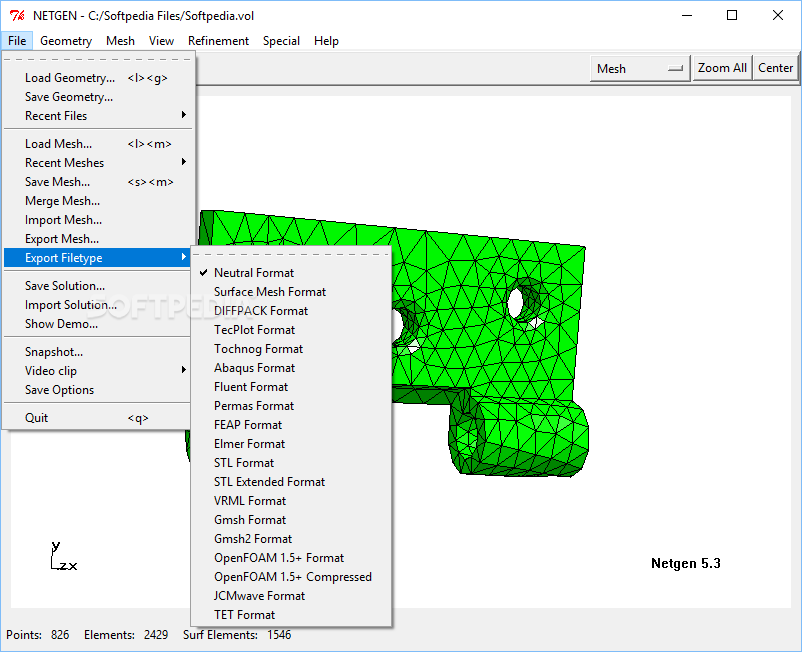This screenshot has width=802, height=652.
Task: Choose Save Mesh... menu entry
Action: click(x=98, y=182)
